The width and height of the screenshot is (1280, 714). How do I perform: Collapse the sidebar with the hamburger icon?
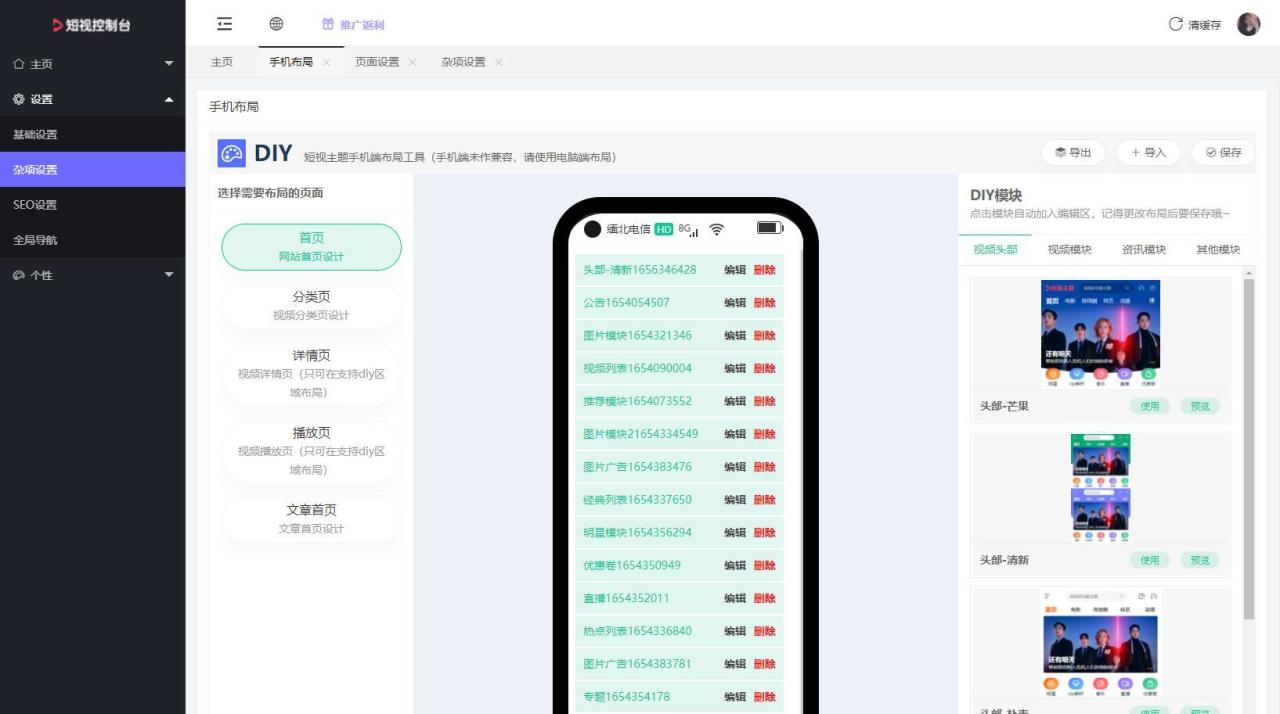[x=224, y=24]
